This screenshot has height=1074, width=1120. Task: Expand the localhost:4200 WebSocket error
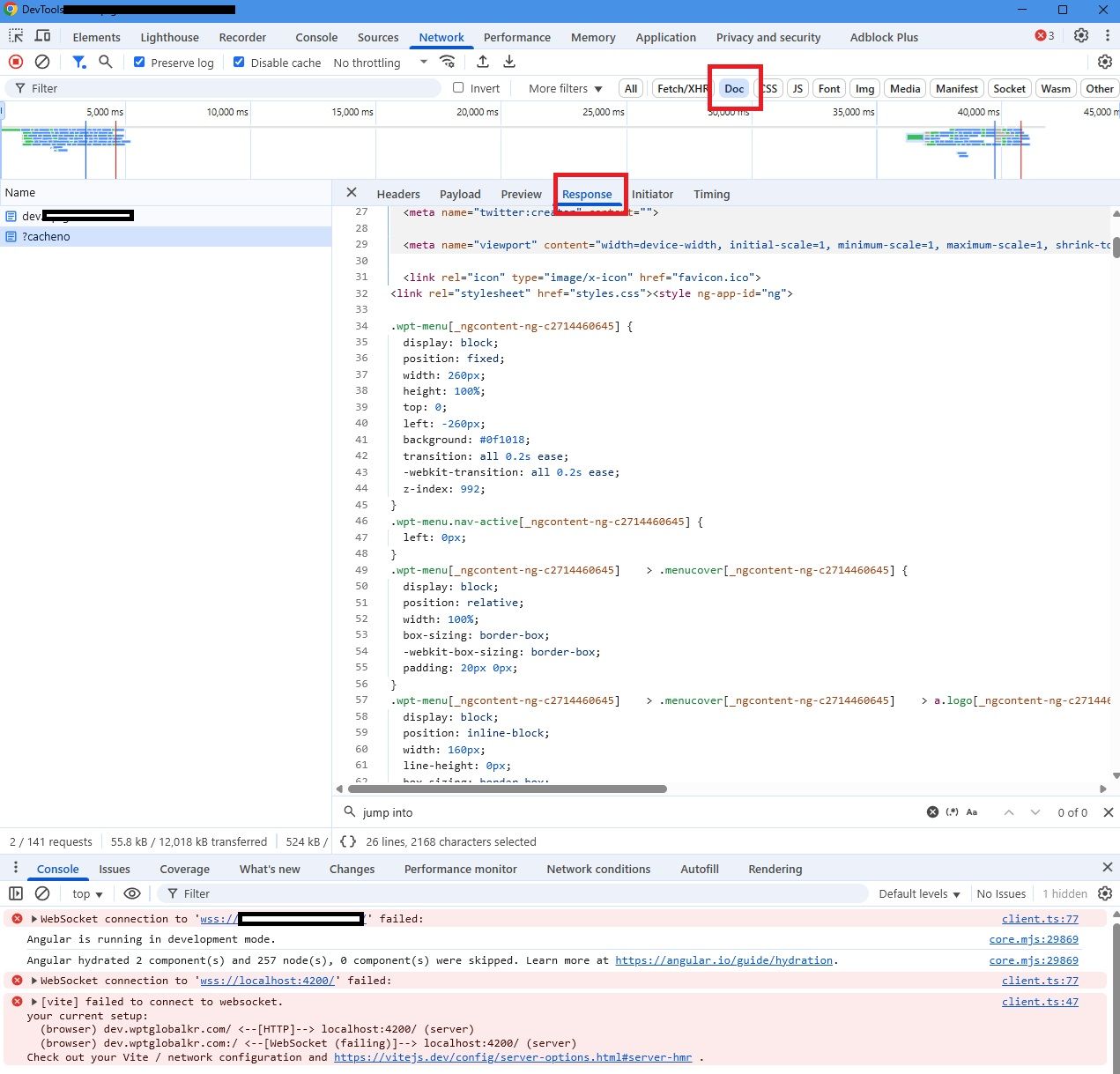34,980
